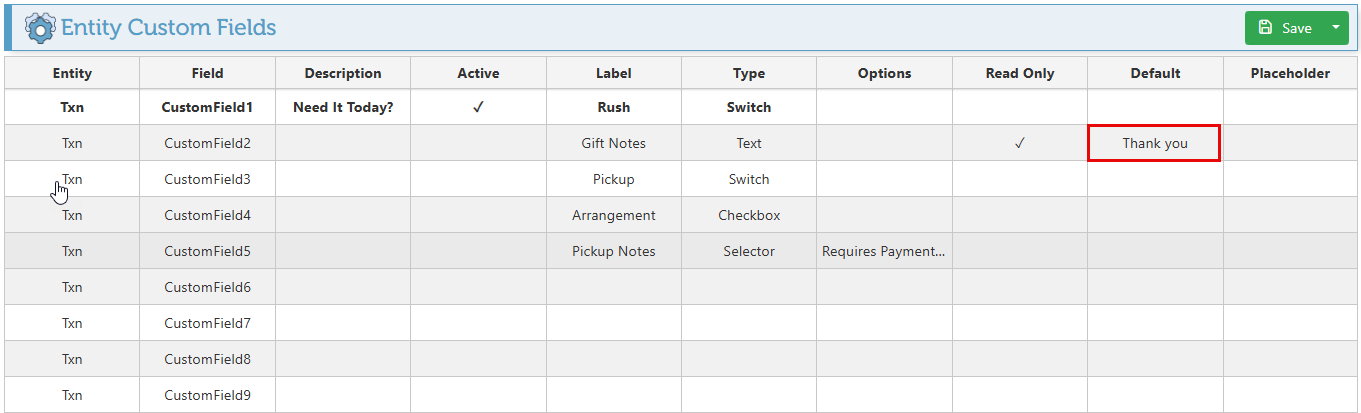The image size is (1361, 413).
Task: Toggle Read Only checkmark for CustomField2
Action: pyautogui.click(x=1019, y=143)
